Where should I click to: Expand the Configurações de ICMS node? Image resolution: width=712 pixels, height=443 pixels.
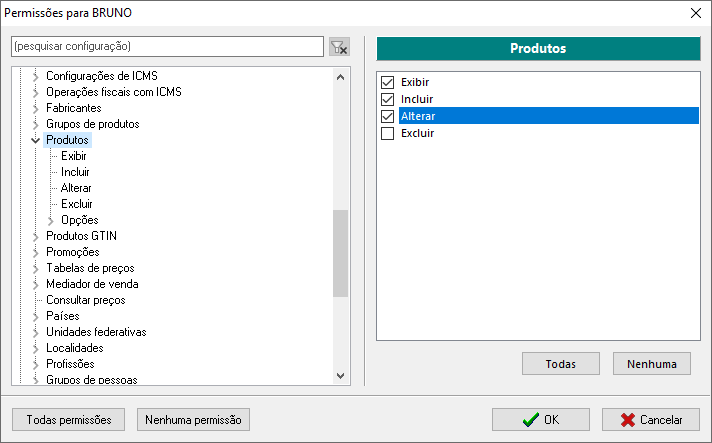(36, 76)
